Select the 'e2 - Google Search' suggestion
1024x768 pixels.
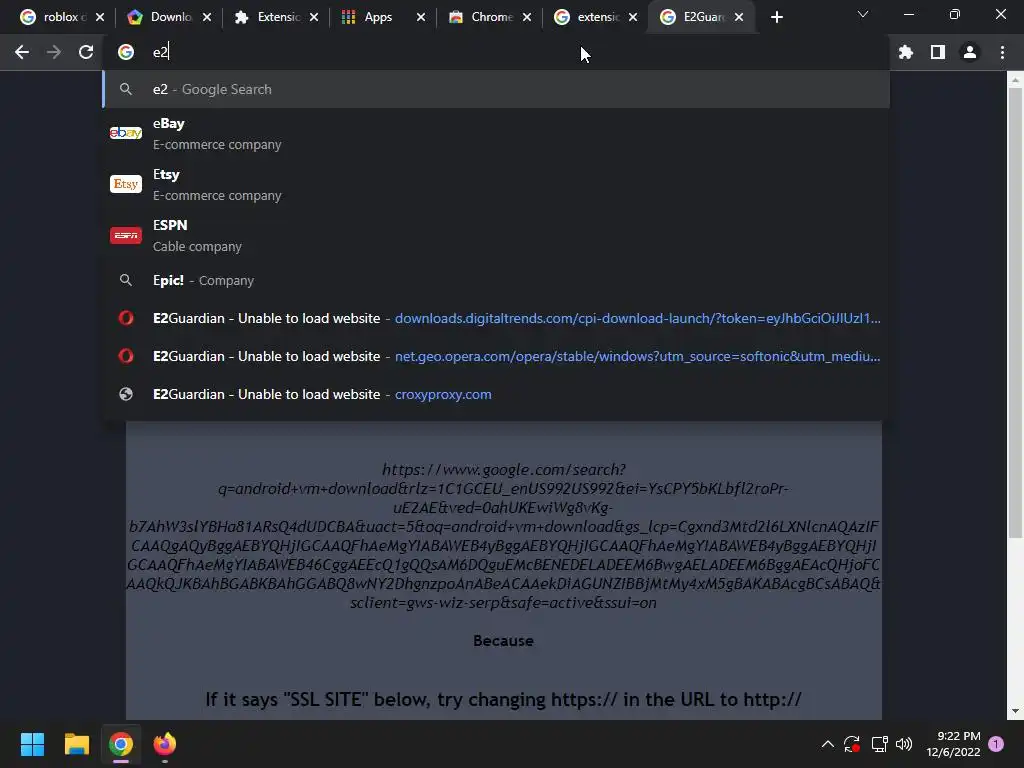(496, 89)
